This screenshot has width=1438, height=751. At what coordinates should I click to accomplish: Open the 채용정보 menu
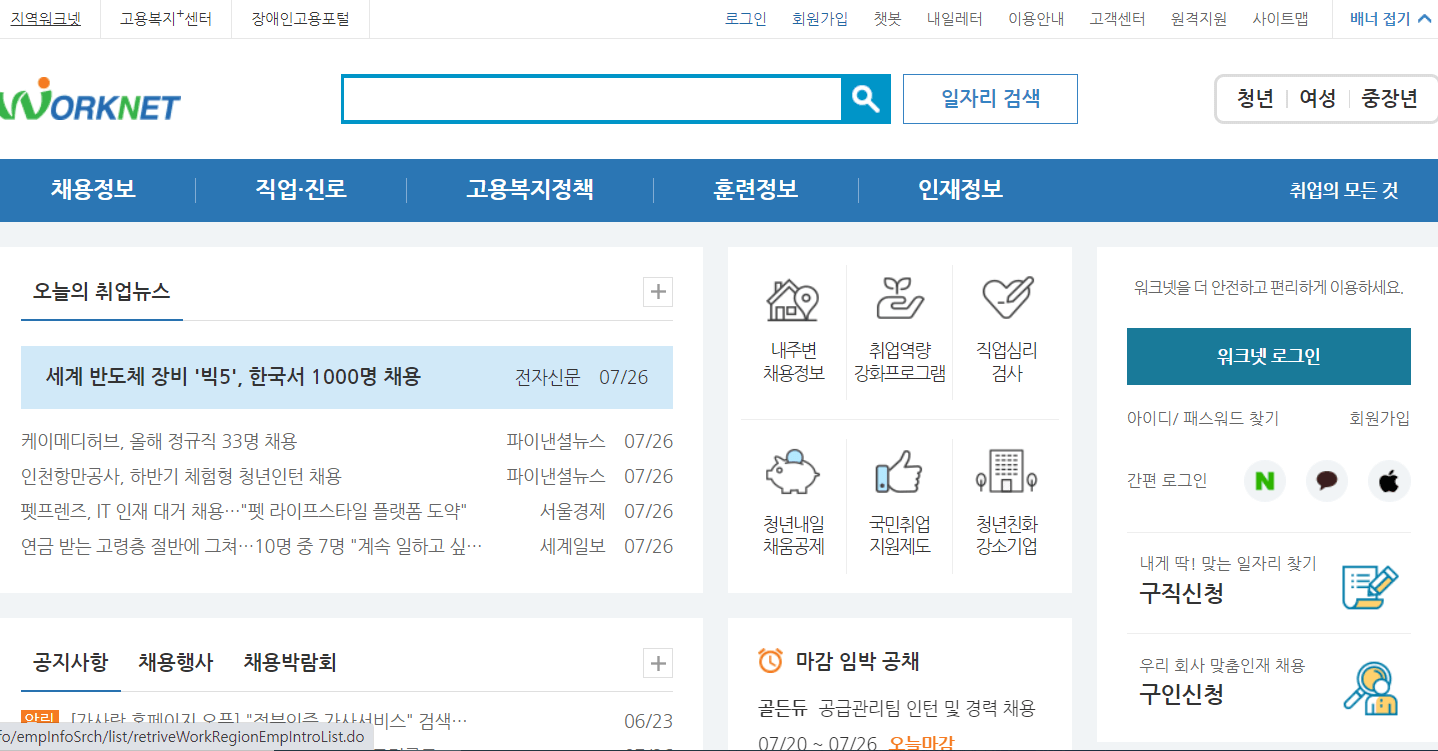[x=94, y=189]
